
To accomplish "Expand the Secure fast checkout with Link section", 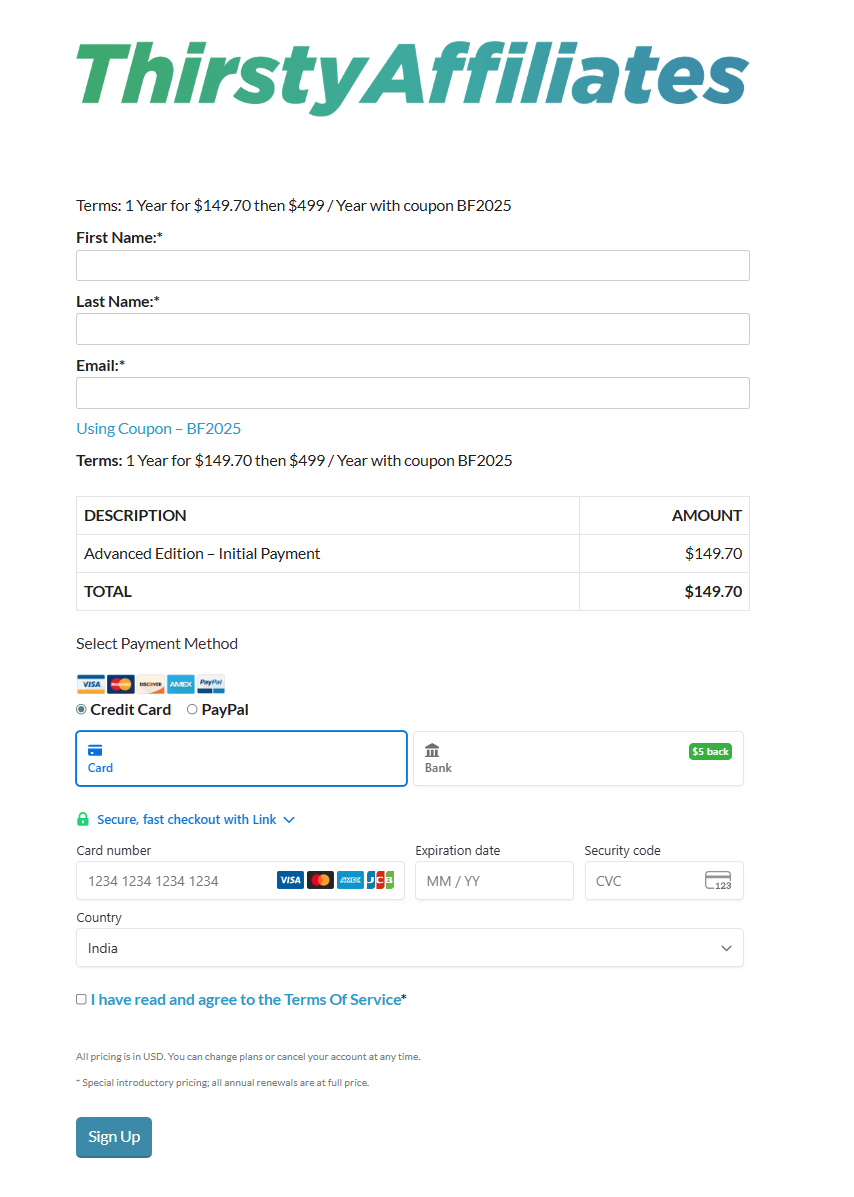I will [x=290, y=819].
